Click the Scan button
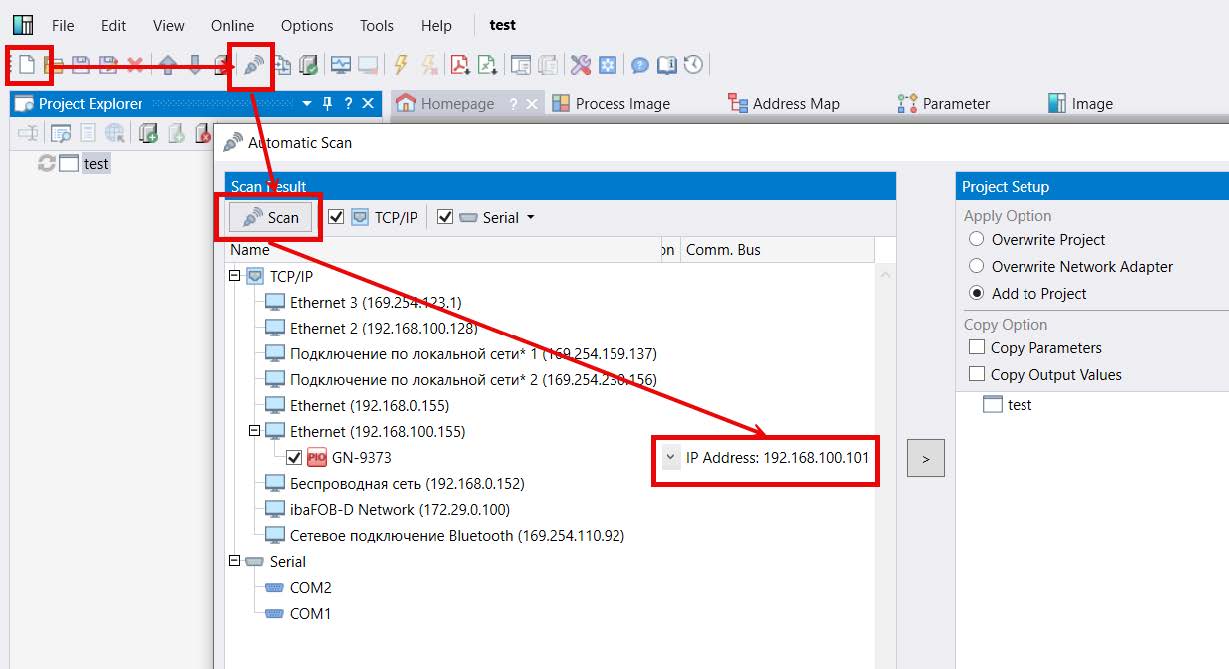This screenshot has height=669, width=1229. click(x=271, y=217)
